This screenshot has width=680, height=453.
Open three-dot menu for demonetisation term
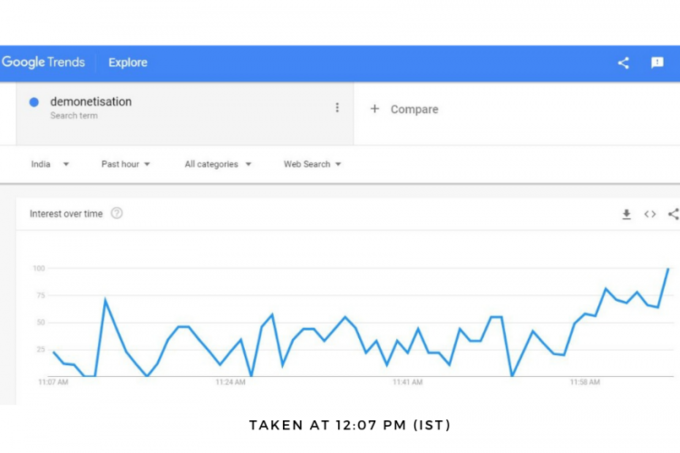tap(337, 108)
